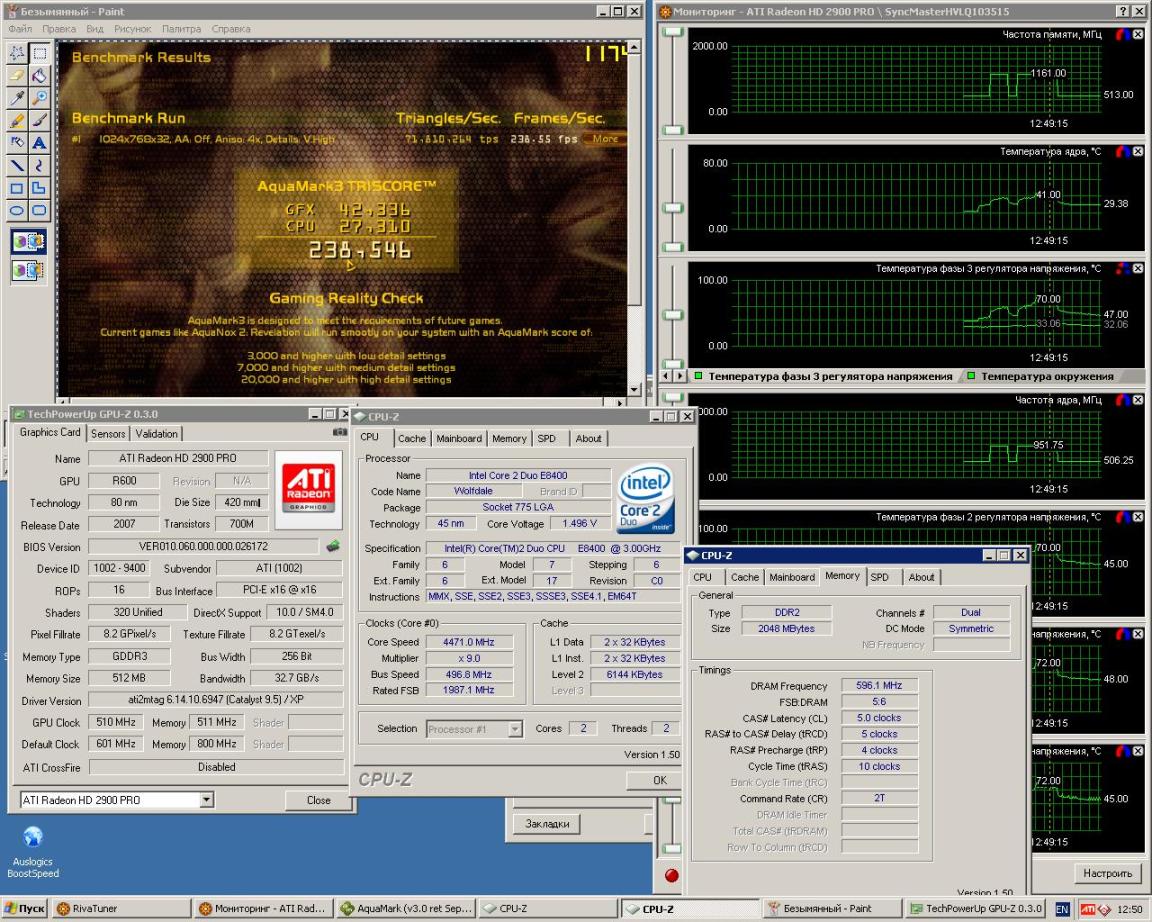The width and height of the screenshot is (1152, 922).
Task: Toggle magnet icon on core clock graph
Action: pos(1123,400)
